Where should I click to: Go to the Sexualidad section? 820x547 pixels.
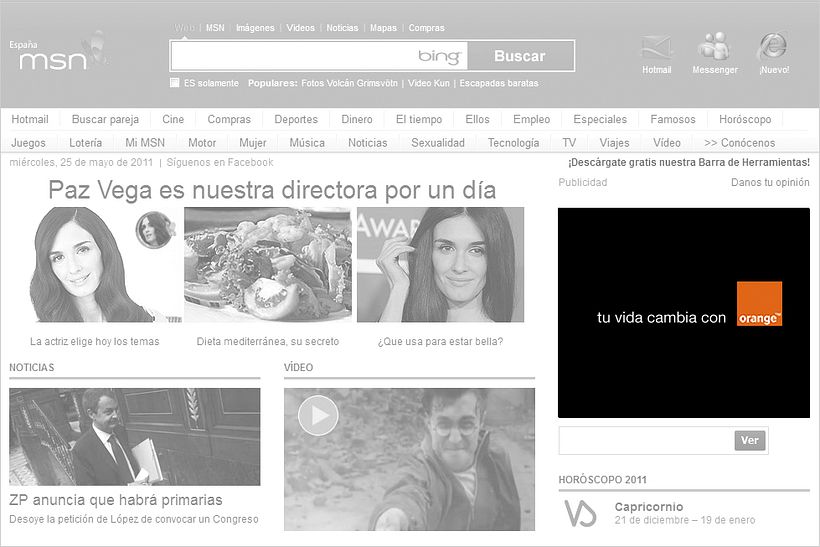click(x=438, y=143)
